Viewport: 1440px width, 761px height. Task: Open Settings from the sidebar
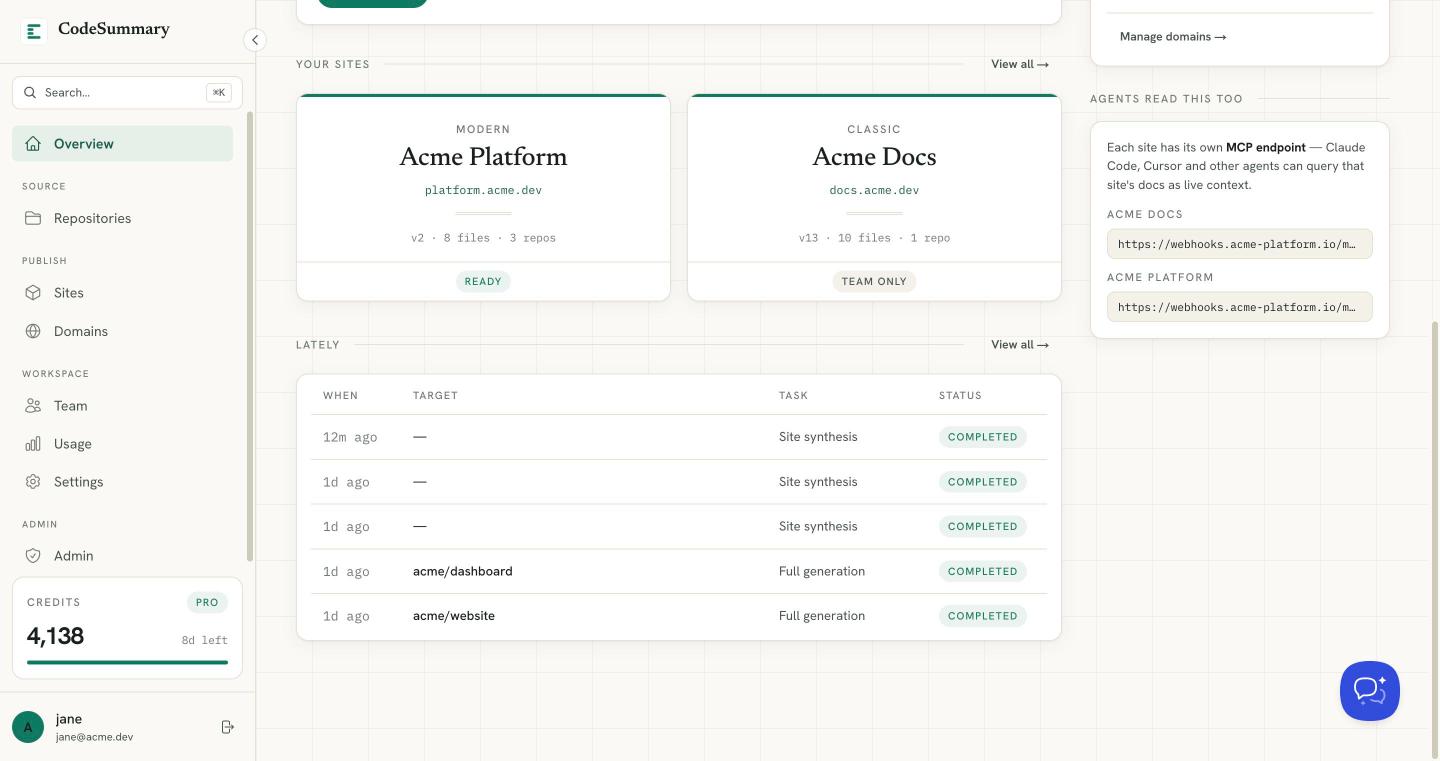click(122, 482)
